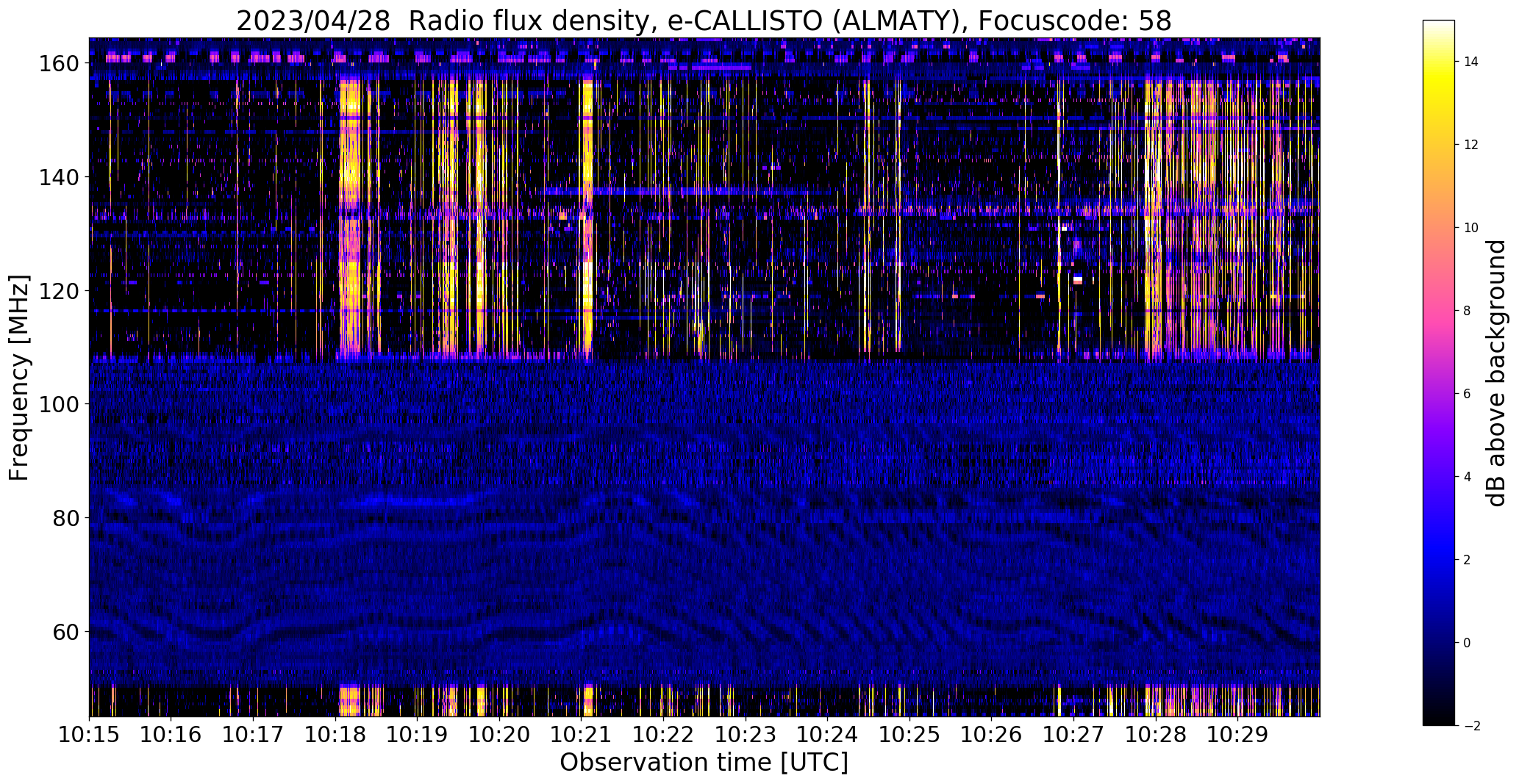
Task: Click the colorbar tick value 14
Action: point(1471,62)
